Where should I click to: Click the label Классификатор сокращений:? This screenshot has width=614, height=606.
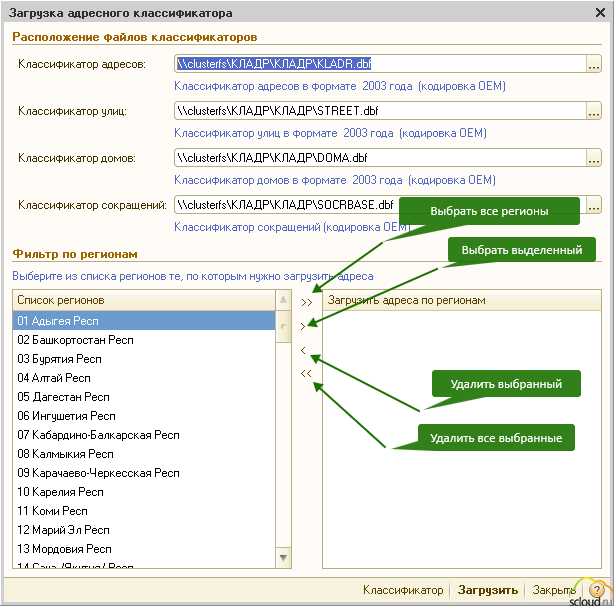(92, 205)
